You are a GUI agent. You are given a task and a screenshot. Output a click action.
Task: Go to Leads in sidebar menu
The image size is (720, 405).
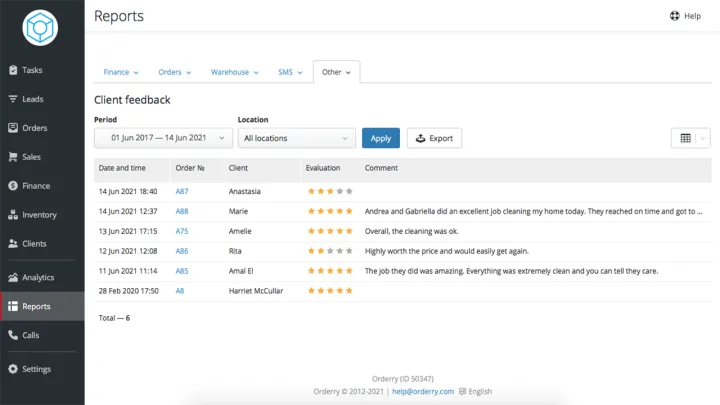[x=33, y=99]
